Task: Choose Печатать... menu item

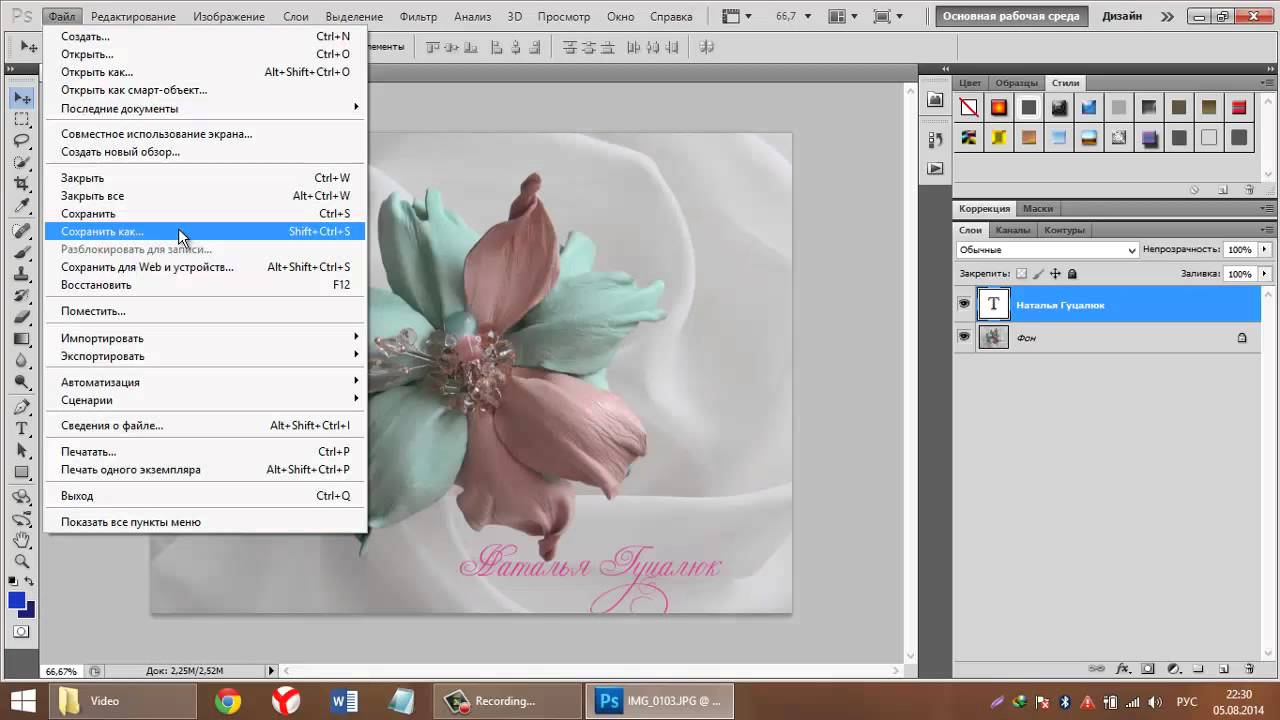Action: (205, 451)
